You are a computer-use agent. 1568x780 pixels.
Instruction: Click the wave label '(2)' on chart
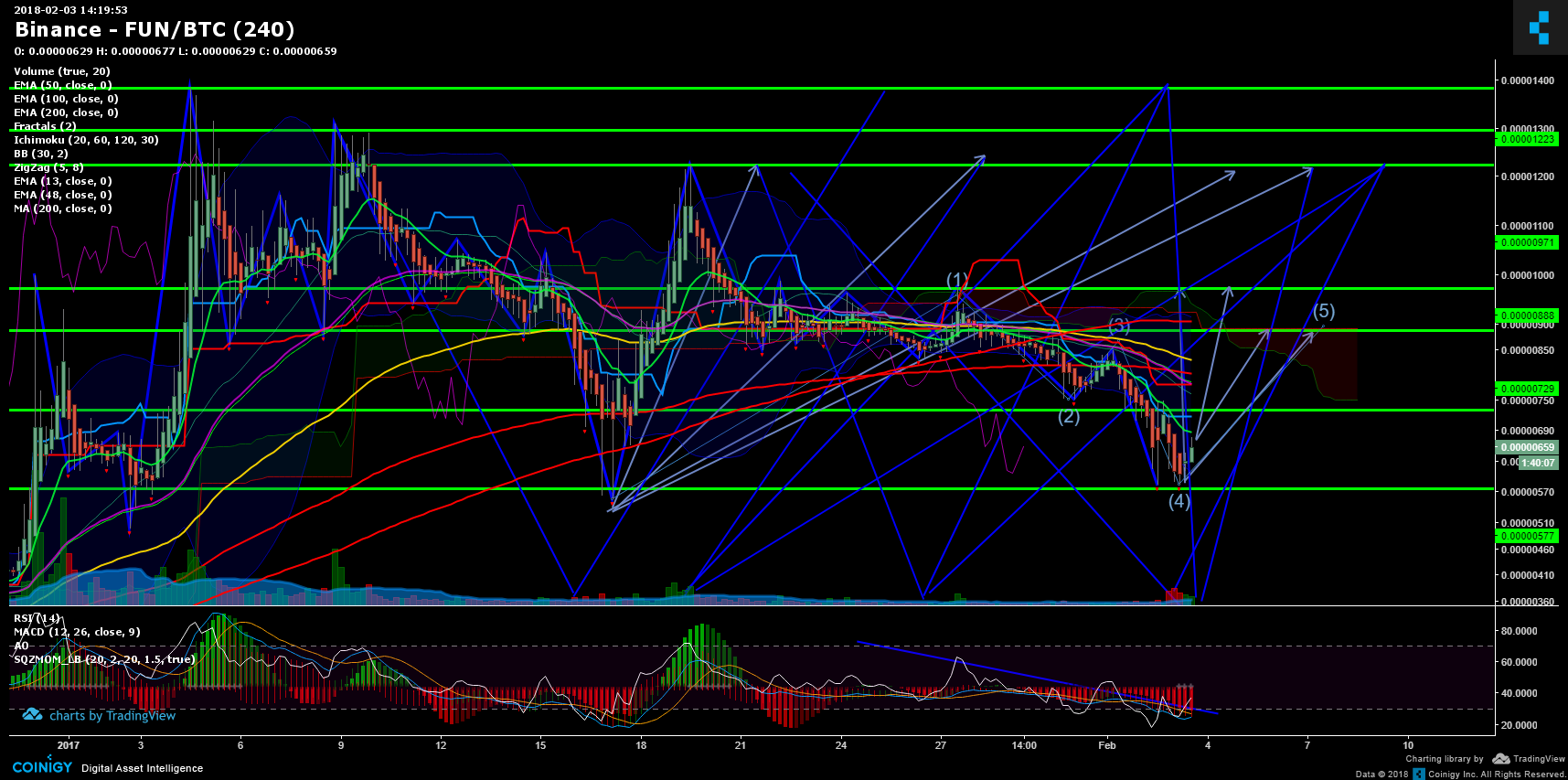tap(1069, 417)
